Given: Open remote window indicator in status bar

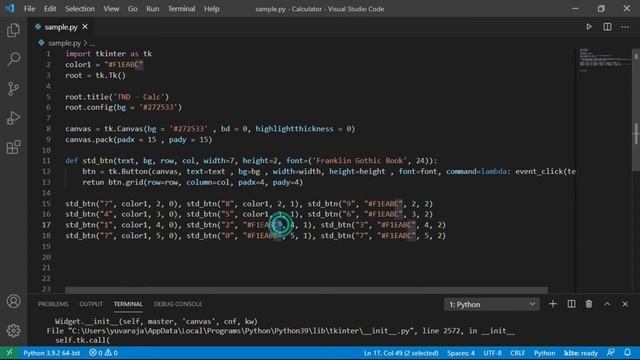Looking at the screenshot, I should point(9,353).
